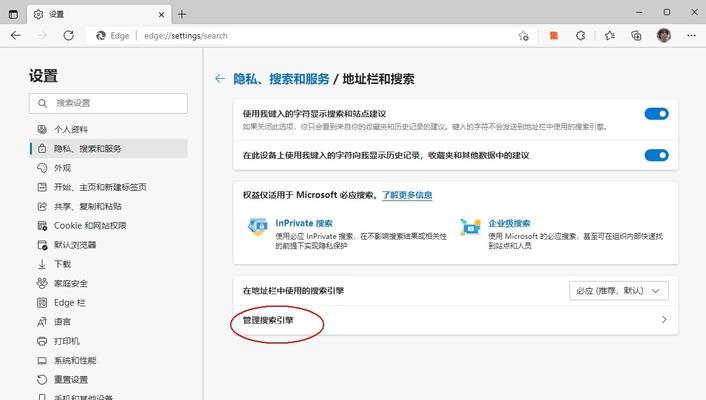The height and width of the screenshot is (400, 706).
Task: Follow the 隐私、搜索和服务 breadcrumb link
Action: pos(281,79)
